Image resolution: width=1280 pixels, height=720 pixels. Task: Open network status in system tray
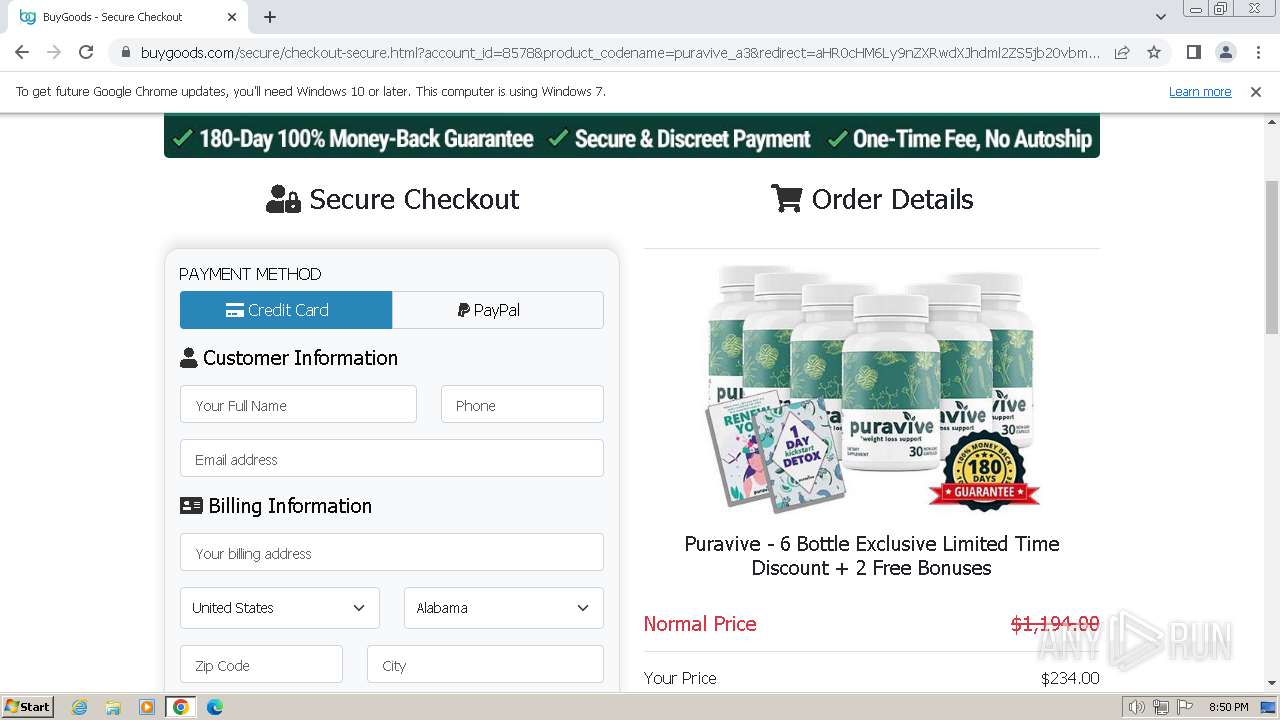(1161, 707)
